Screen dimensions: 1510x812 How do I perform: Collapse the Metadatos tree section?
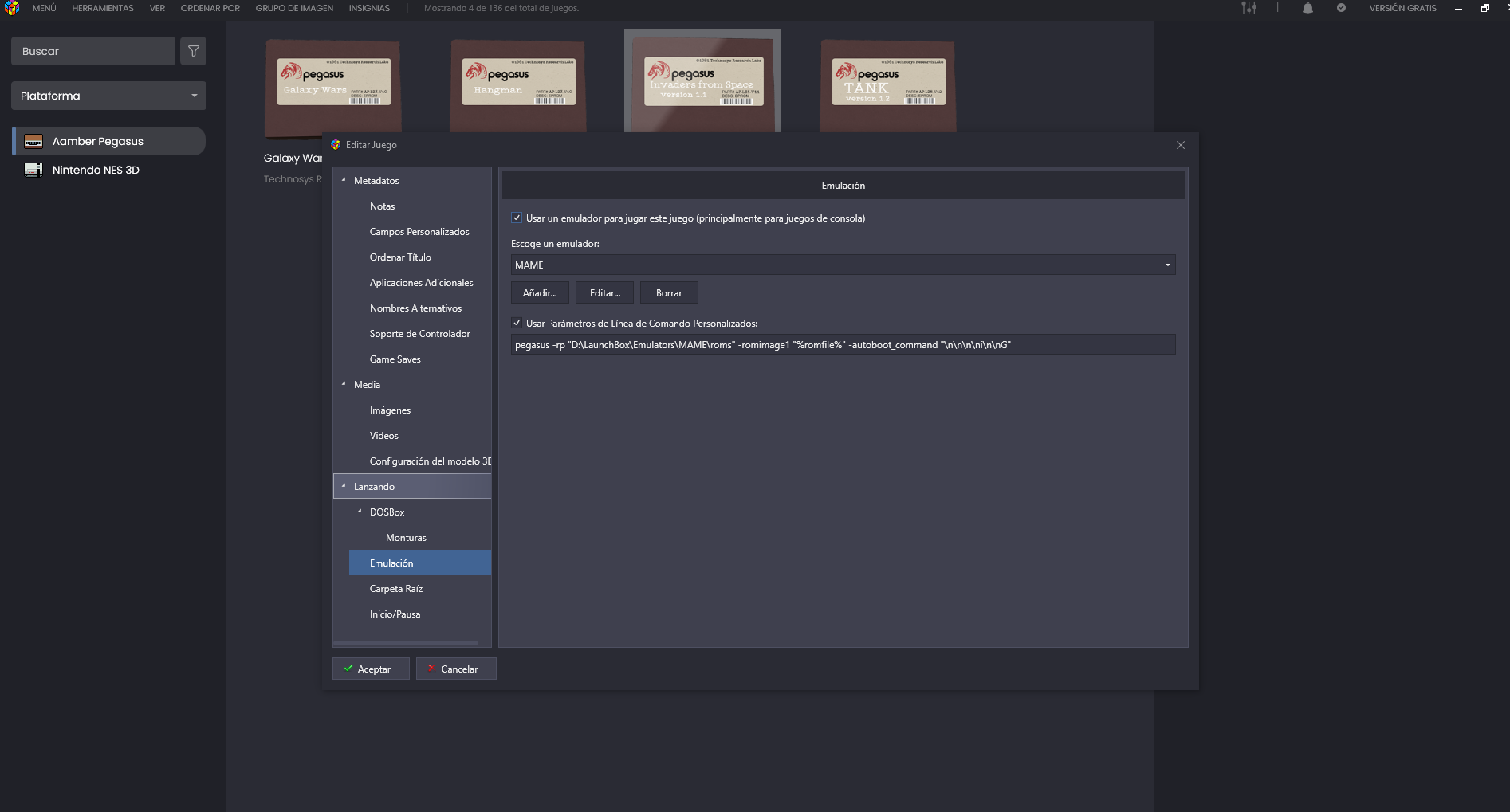(344, 180)
